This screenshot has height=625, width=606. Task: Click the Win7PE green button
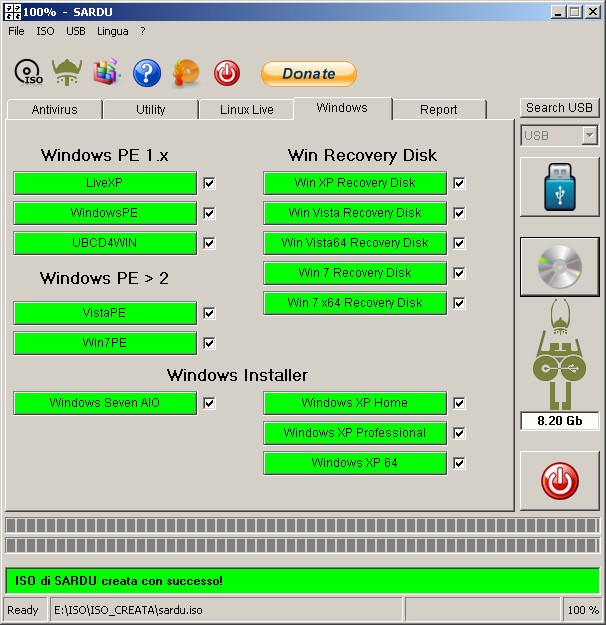point(105,343)
